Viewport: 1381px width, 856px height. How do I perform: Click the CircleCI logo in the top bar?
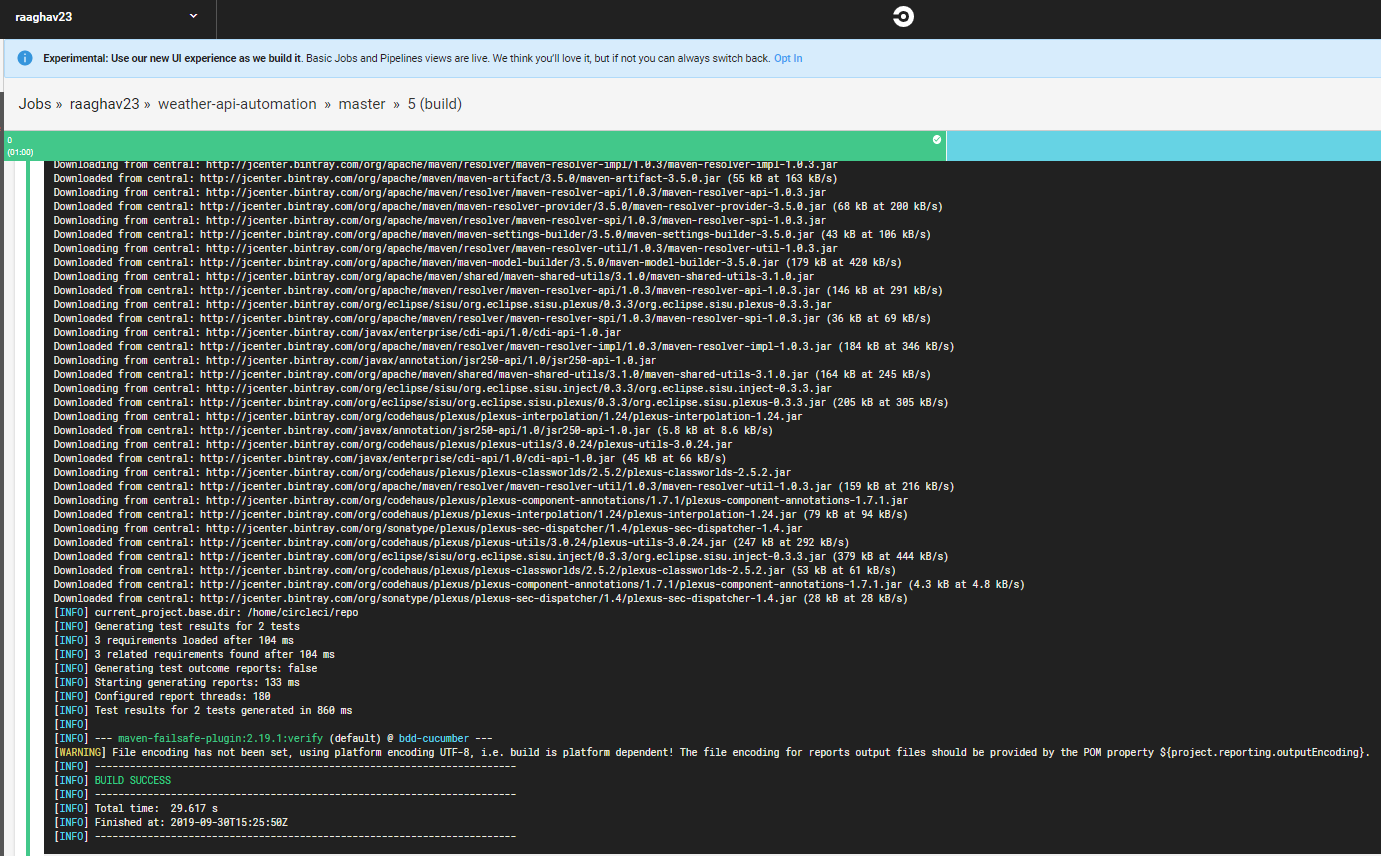tap(902, 17)
